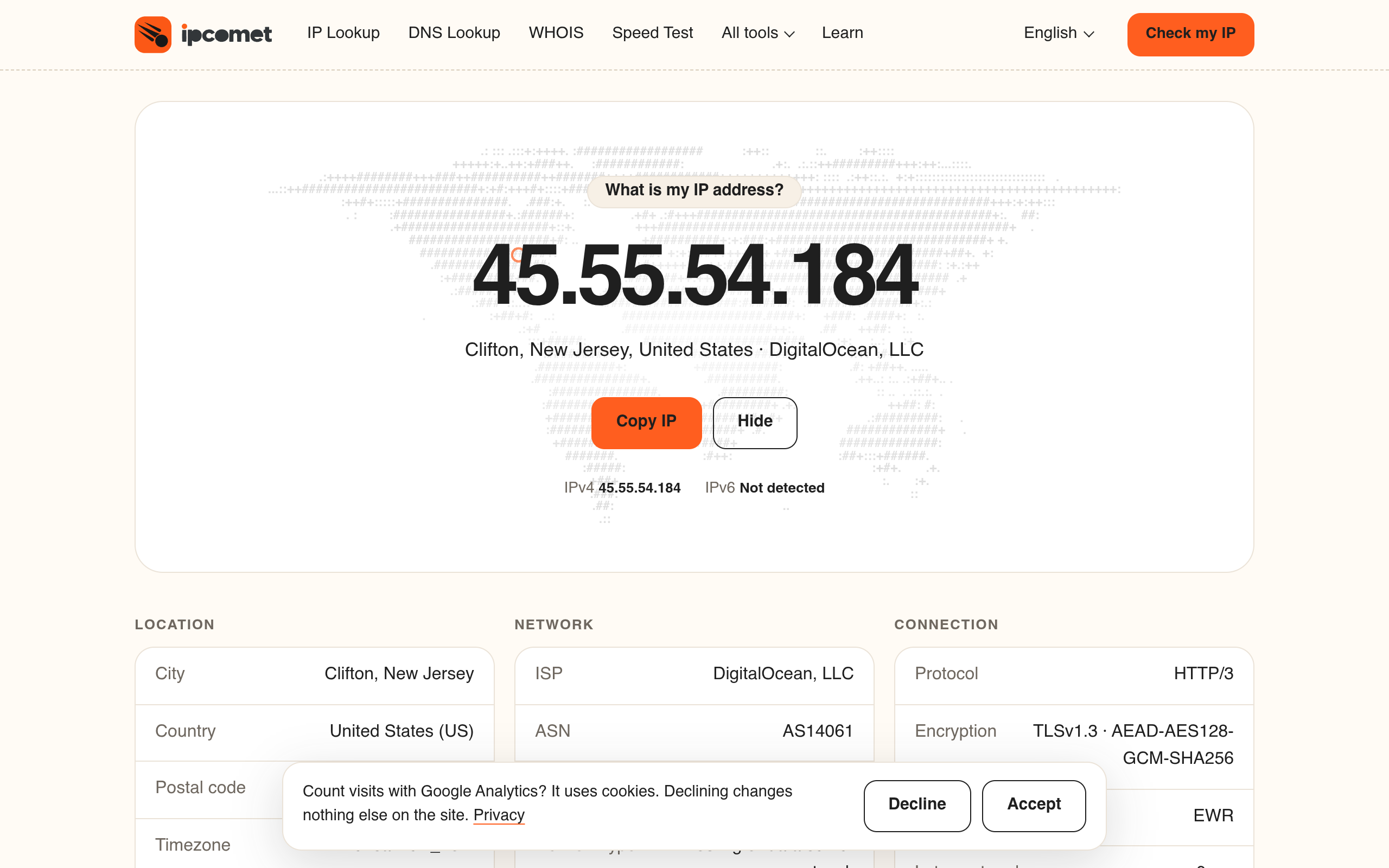This screenshot has height=868, width=1389.
Task: Click the IPv4 45.55.54.184 value
Action: [x=639, y=488]
